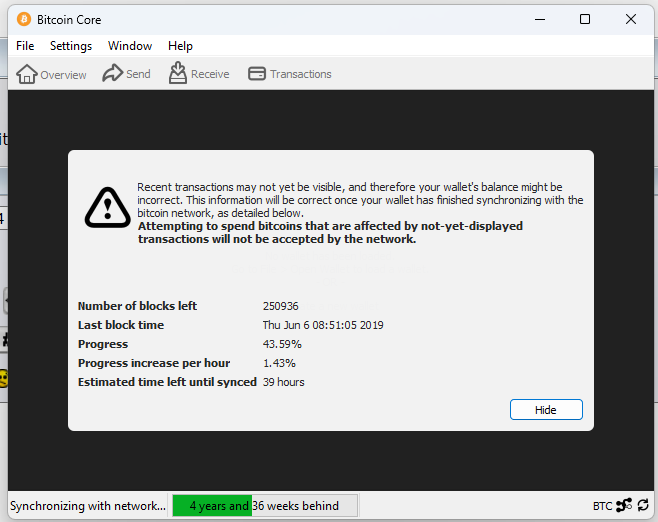Click the network activity icon in status bar
The height and width of the screenshot is (522, 658).
pos(624,505)
